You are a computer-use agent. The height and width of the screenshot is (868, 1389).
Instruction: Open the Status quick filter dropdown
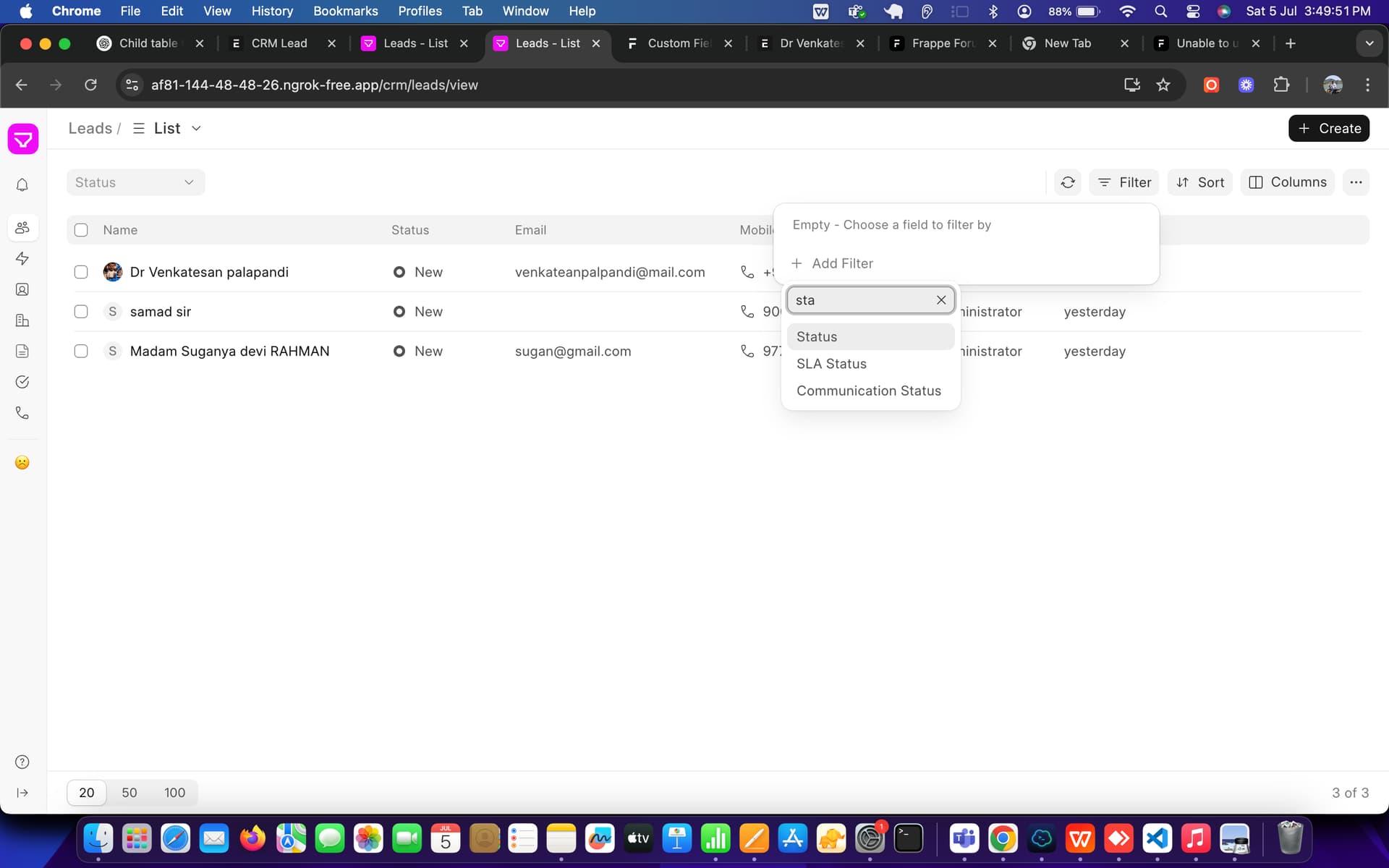(x=135, y=182)
